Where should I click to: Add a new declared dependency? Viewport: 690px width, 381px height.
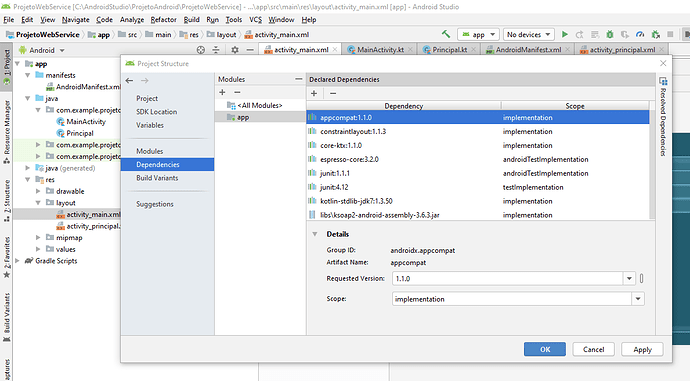pos(314,93)
